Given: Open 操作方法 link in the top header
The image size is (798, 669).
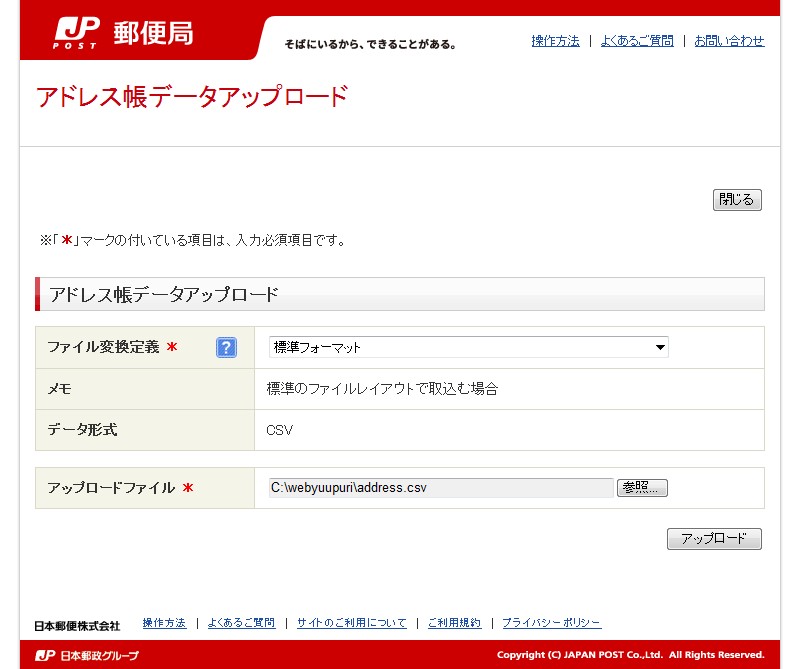Looking at the screenshot, I should coord(555,41).
